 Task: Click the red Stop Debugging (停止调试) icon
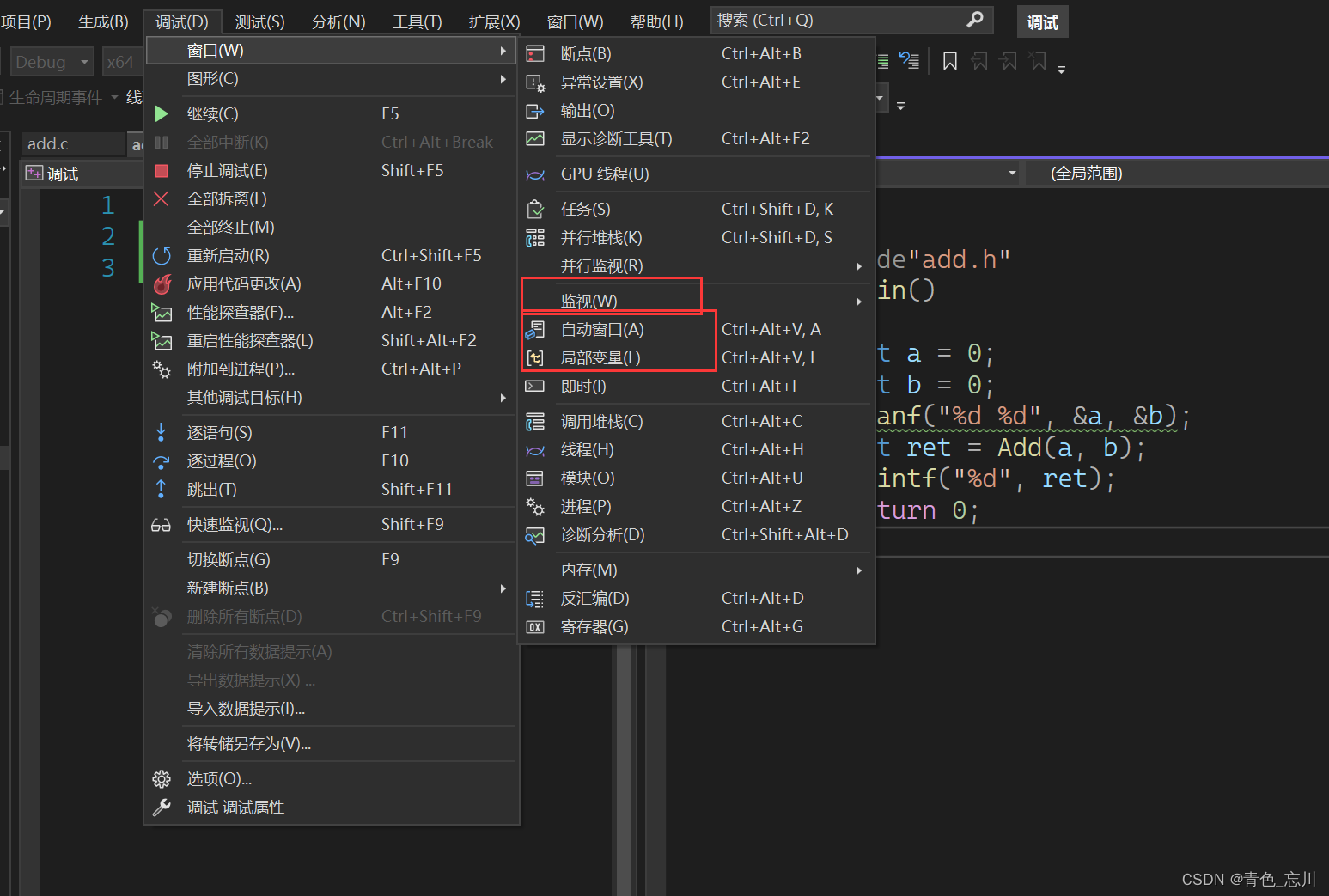161,171
